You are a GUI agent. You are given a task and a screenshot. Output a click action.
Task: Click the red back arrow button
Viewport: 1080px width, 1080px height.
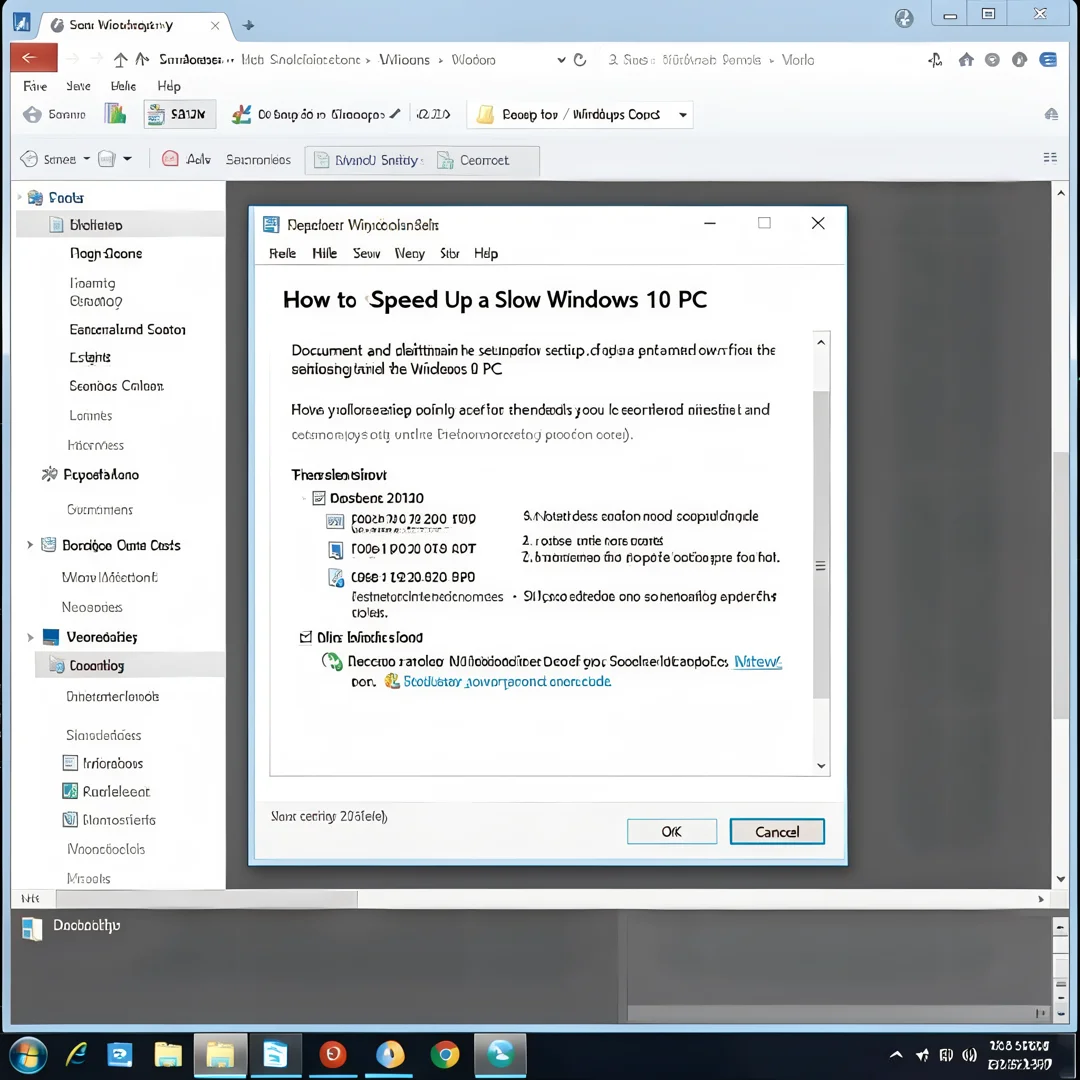[x=33, y=59]
